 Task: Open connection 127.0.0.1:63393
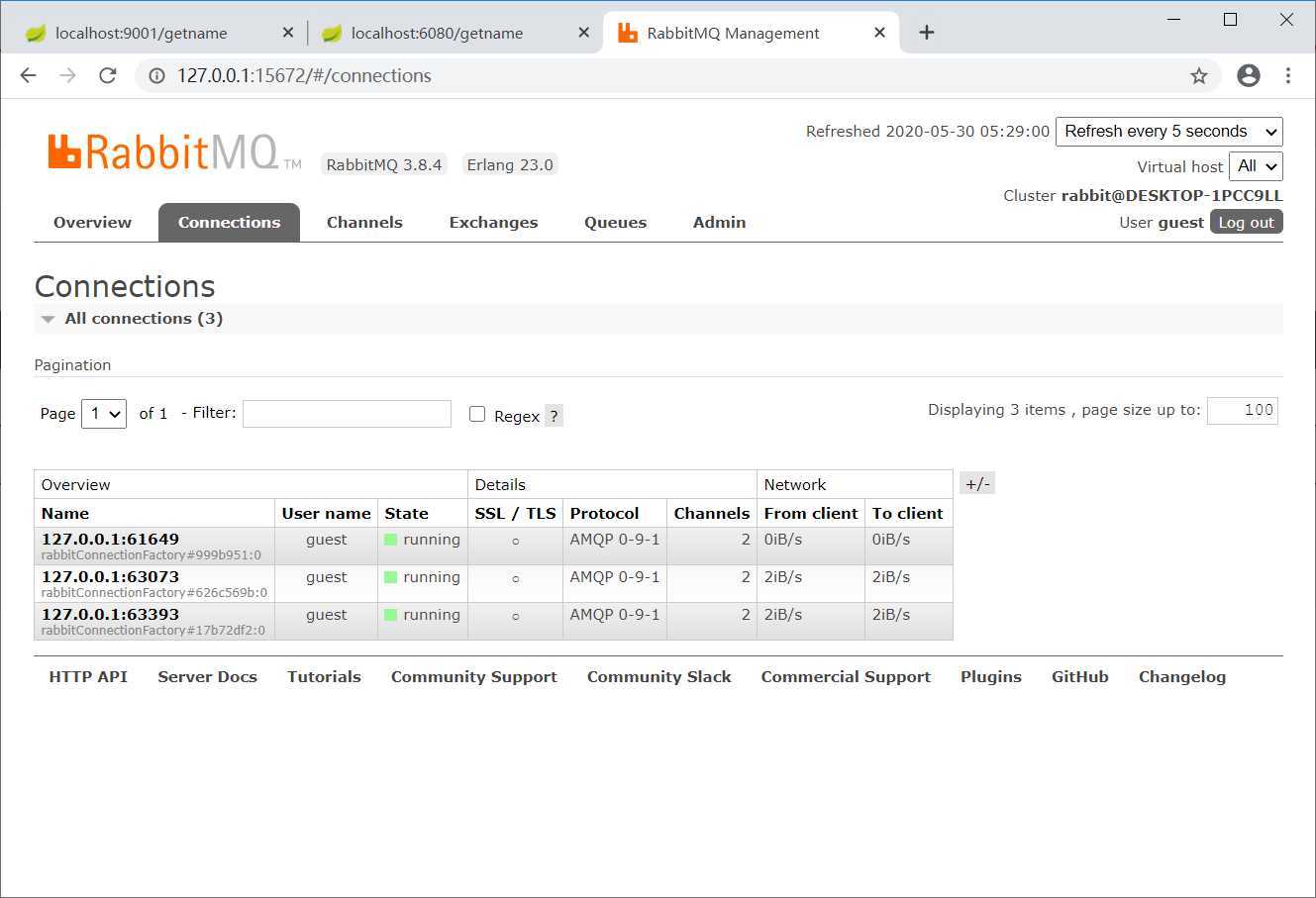coord(110,615)
